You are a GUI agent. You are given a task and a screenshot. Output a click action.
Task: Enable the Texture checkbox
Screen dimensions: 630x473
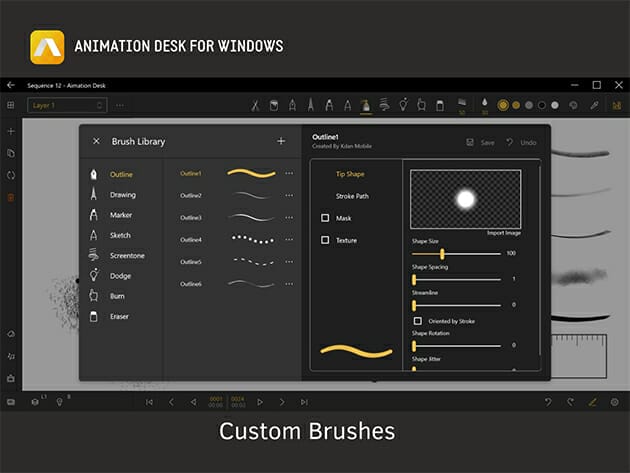[x=325, y=240]
